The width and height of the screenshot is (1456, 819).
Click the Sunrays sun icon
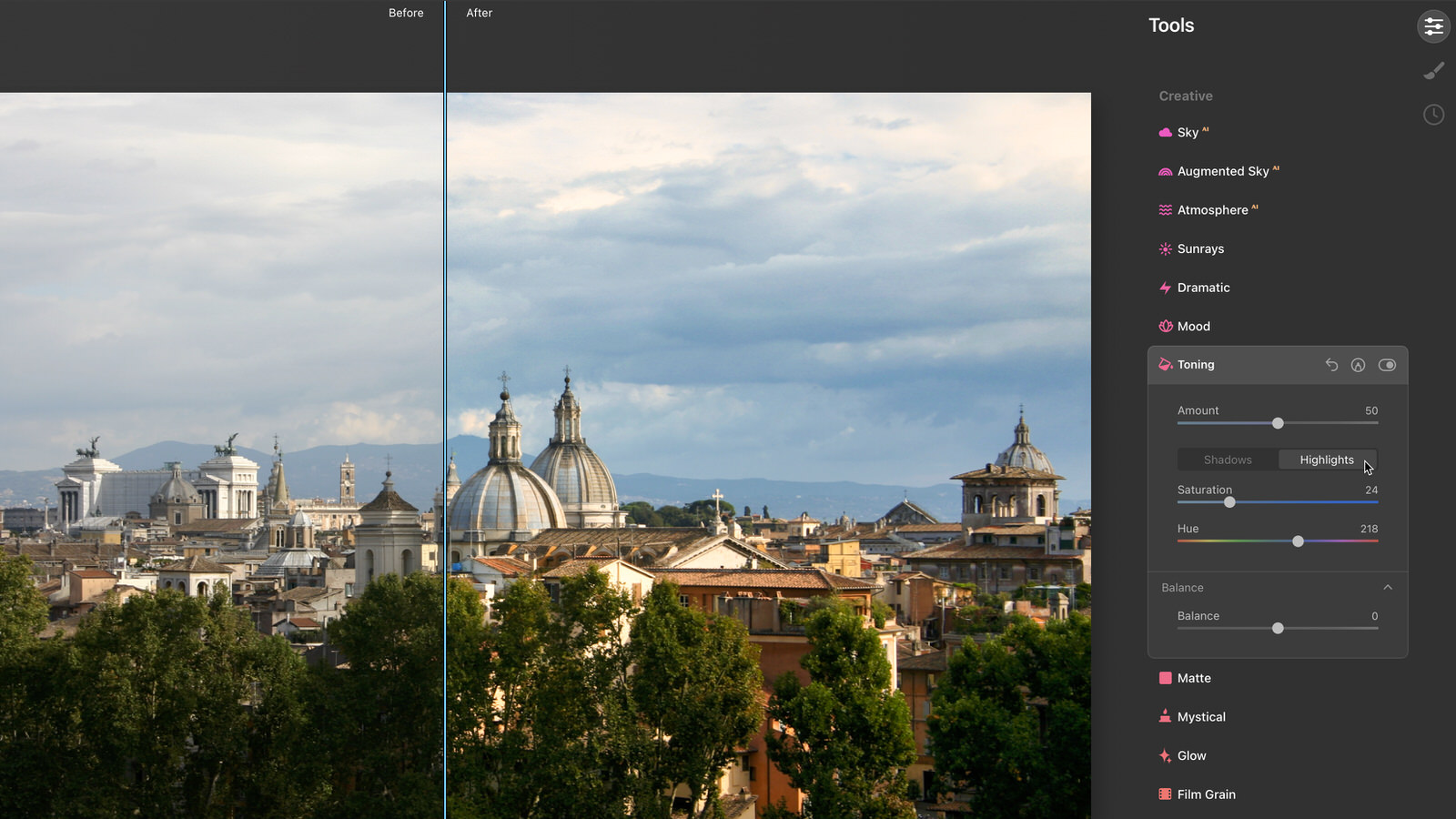(1165, 248)
